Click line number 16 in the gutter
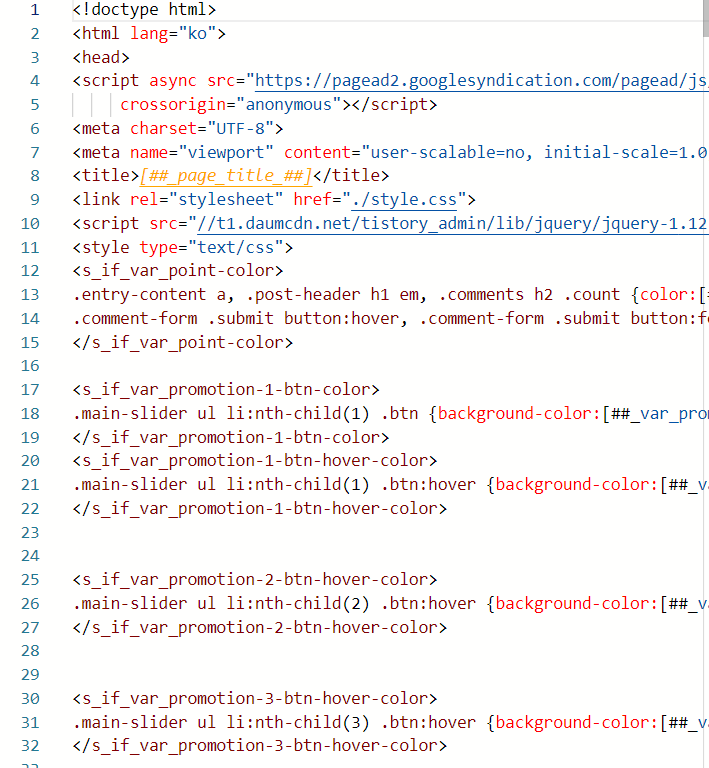Screen dimensions: 709x768 click(30, 366)
